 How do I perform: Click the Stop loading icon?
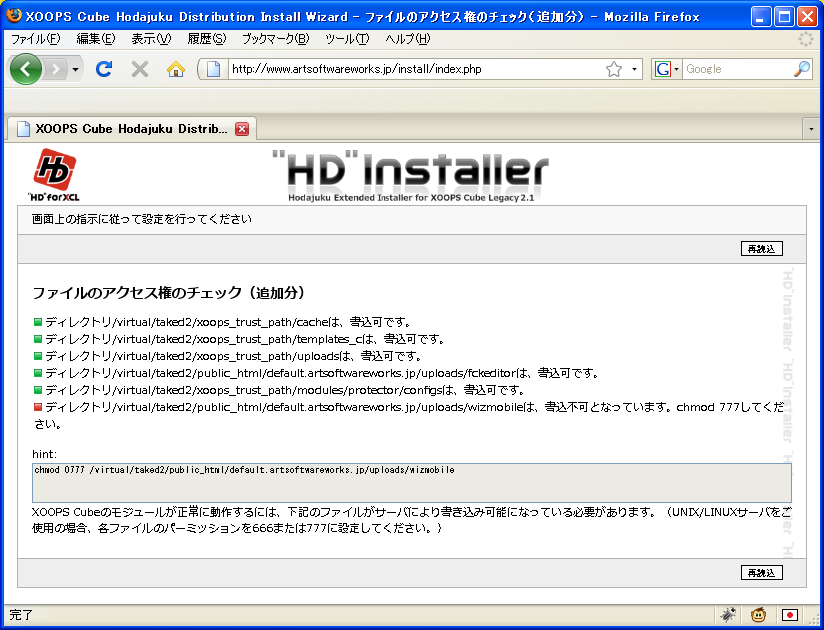click(140, 69)
